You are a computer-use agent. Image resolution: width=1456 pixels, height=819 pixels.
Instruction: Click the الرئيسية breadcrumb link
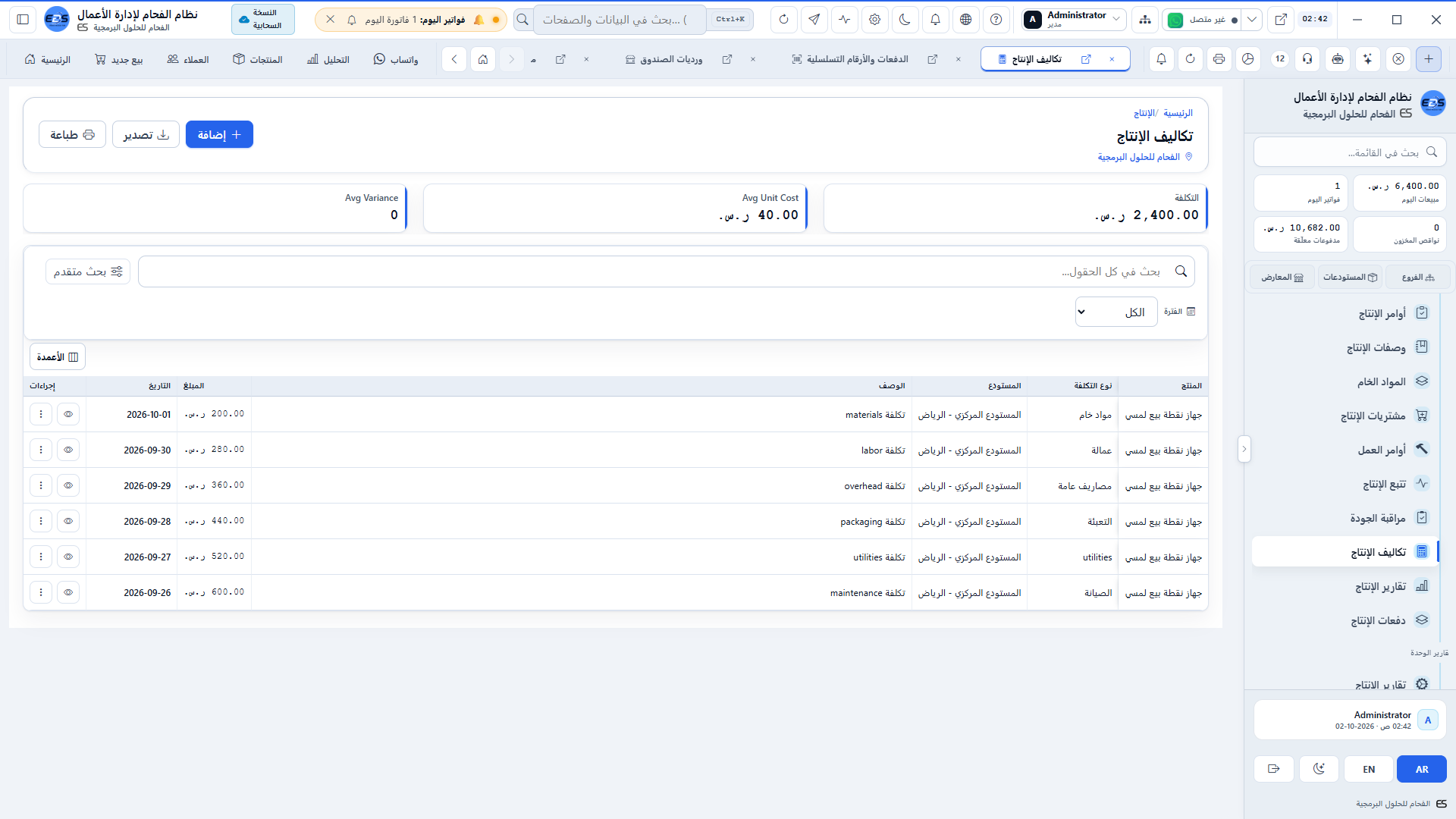tap(1178, 113)
